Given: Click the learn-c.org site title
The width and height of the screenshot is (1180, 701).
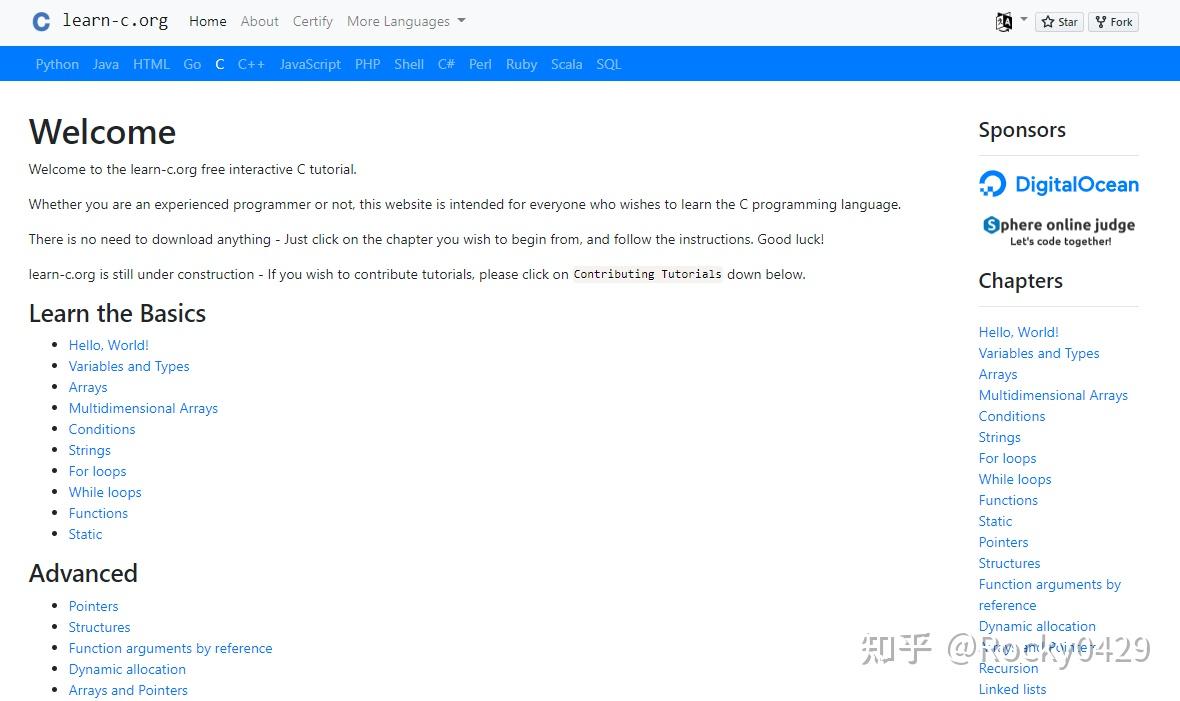Looking at the screenshot, I should pos(114,20).
